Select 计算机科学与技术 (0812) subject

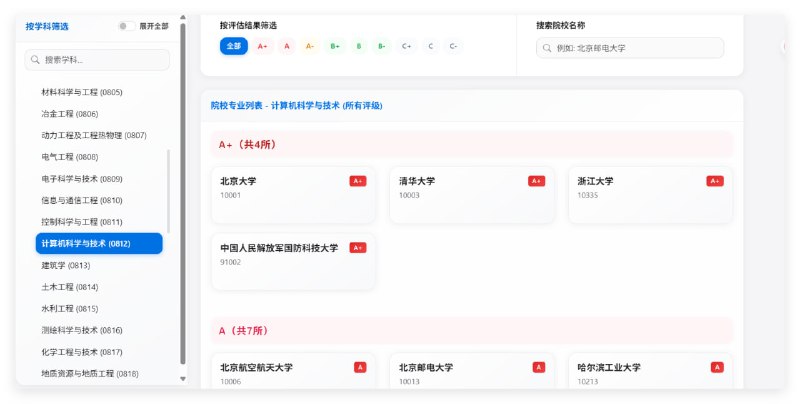99,243
